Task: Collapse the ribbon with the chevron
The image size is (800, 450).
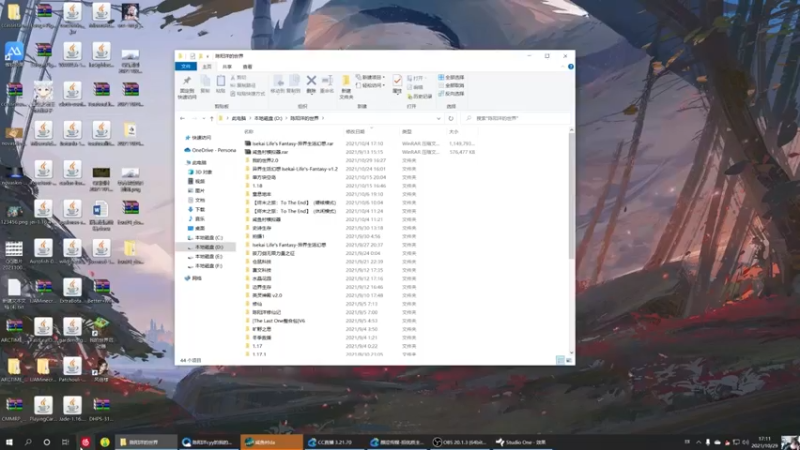Action: pyautogui.click(x=563, y=66)
